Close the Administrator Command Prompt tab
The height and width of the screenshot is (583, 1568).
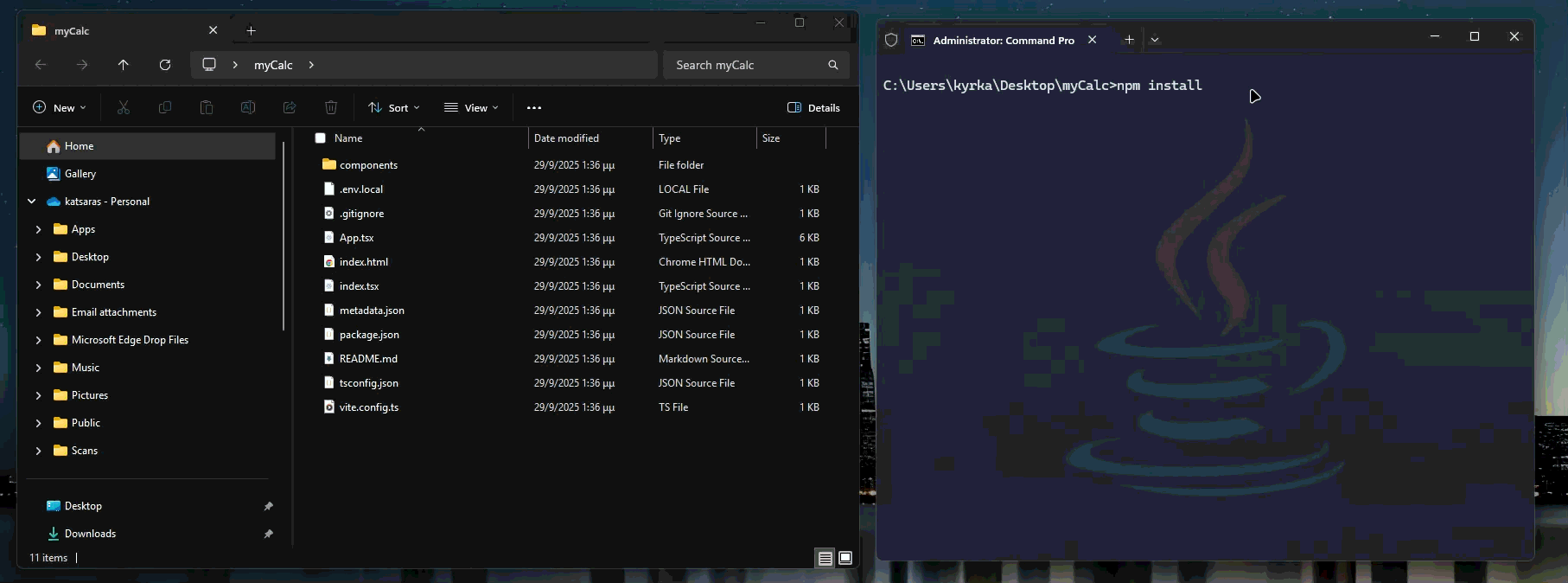[x=1093, y=40]
